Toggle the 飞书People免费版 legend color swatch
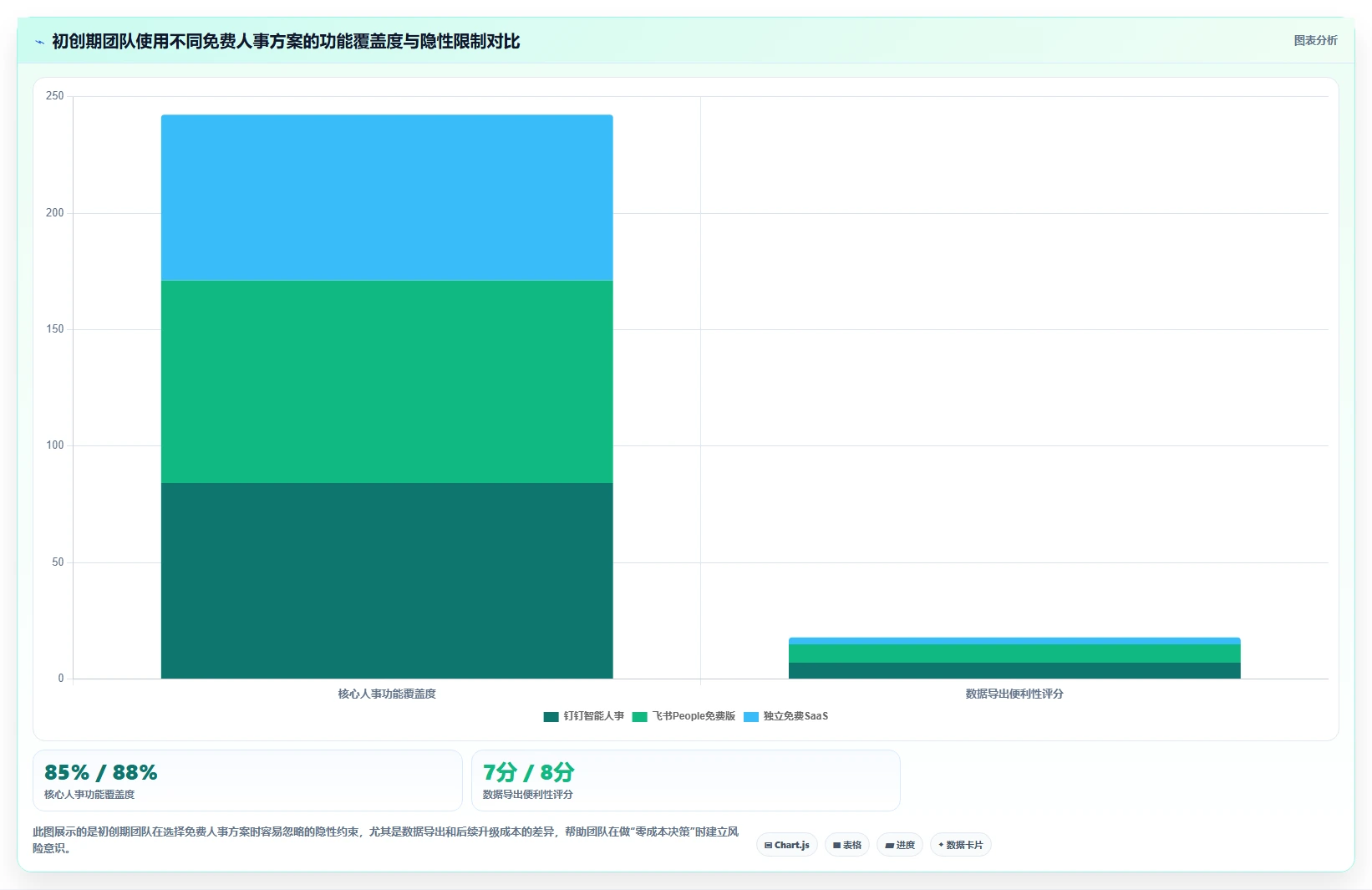Image resolution: width=1372 pixels, height=890 pixels. click(x=640, y=716)
